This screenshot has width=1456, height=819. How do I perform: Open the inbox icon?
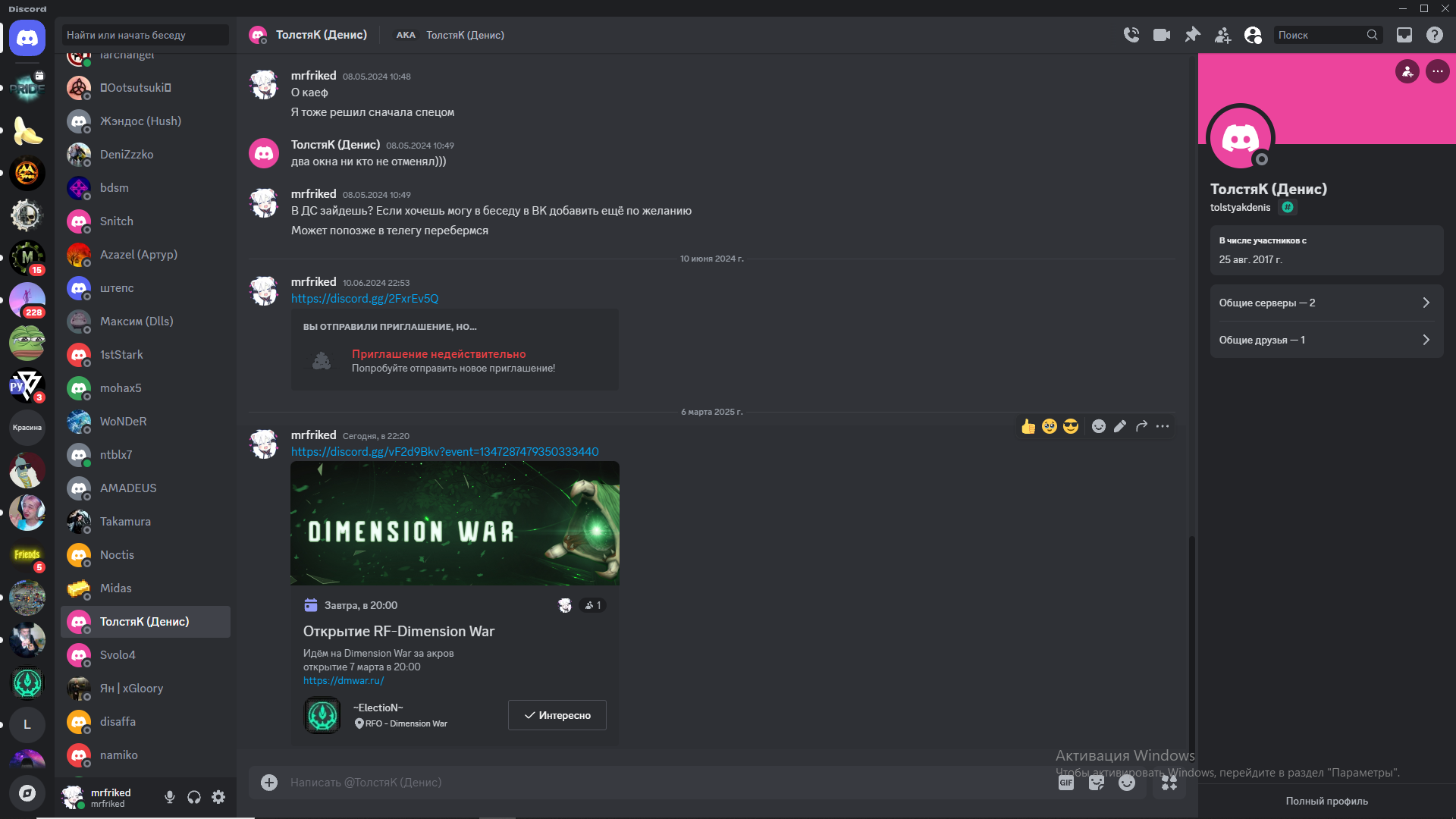[1404, 35]
